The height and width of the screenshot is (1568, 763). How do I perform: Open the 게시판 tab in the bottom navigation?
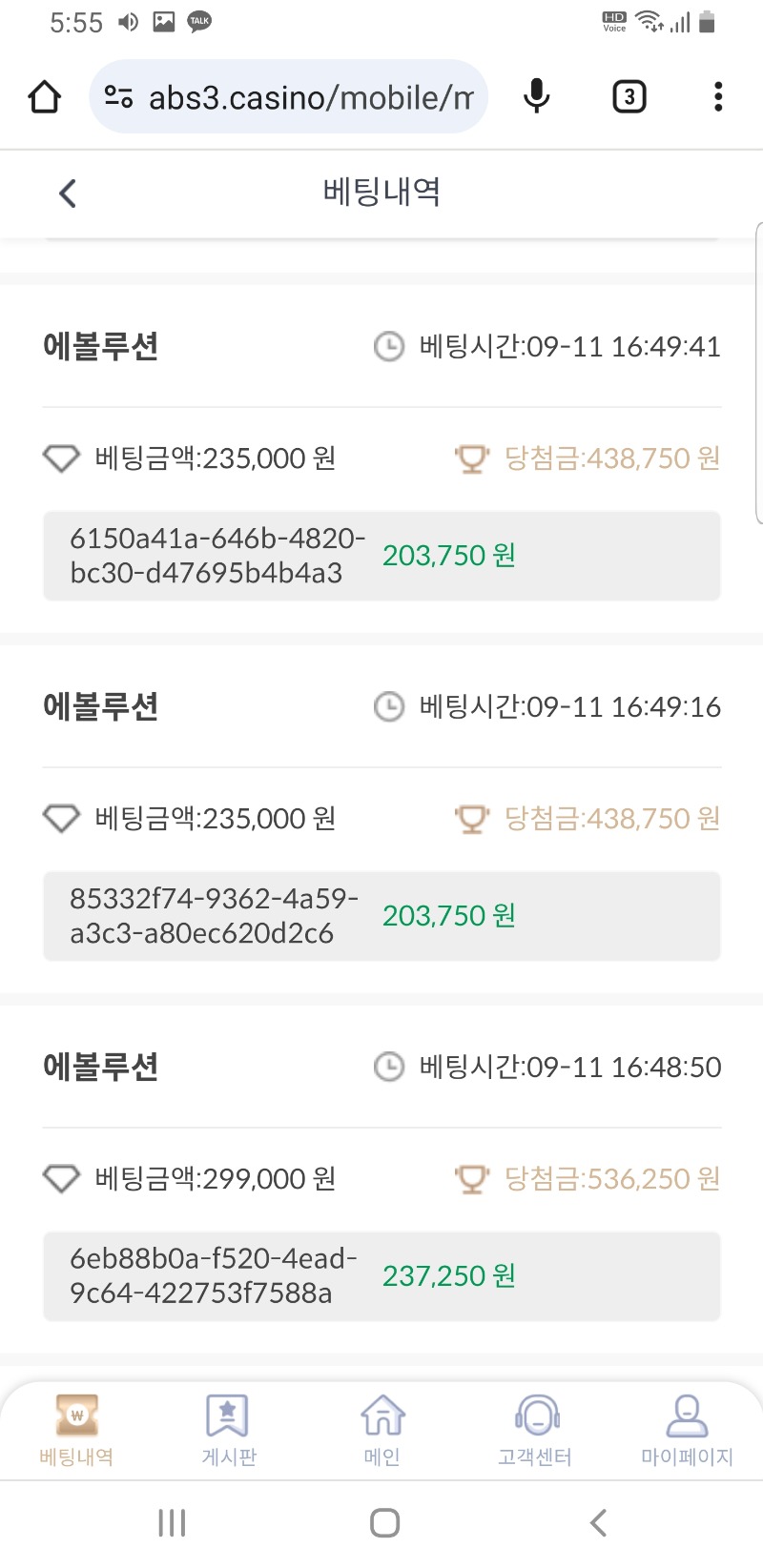[229, 1431]
